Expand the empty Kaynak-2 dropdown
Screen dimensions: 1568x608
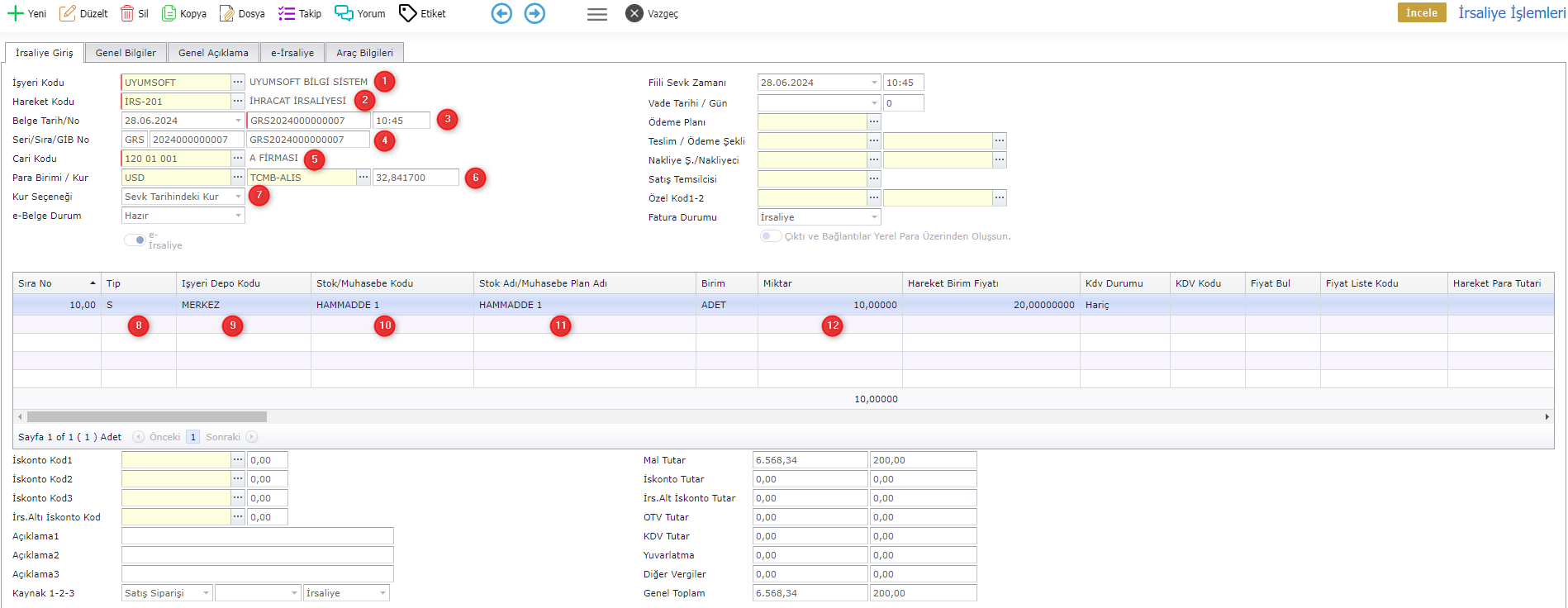pos(295,593)
